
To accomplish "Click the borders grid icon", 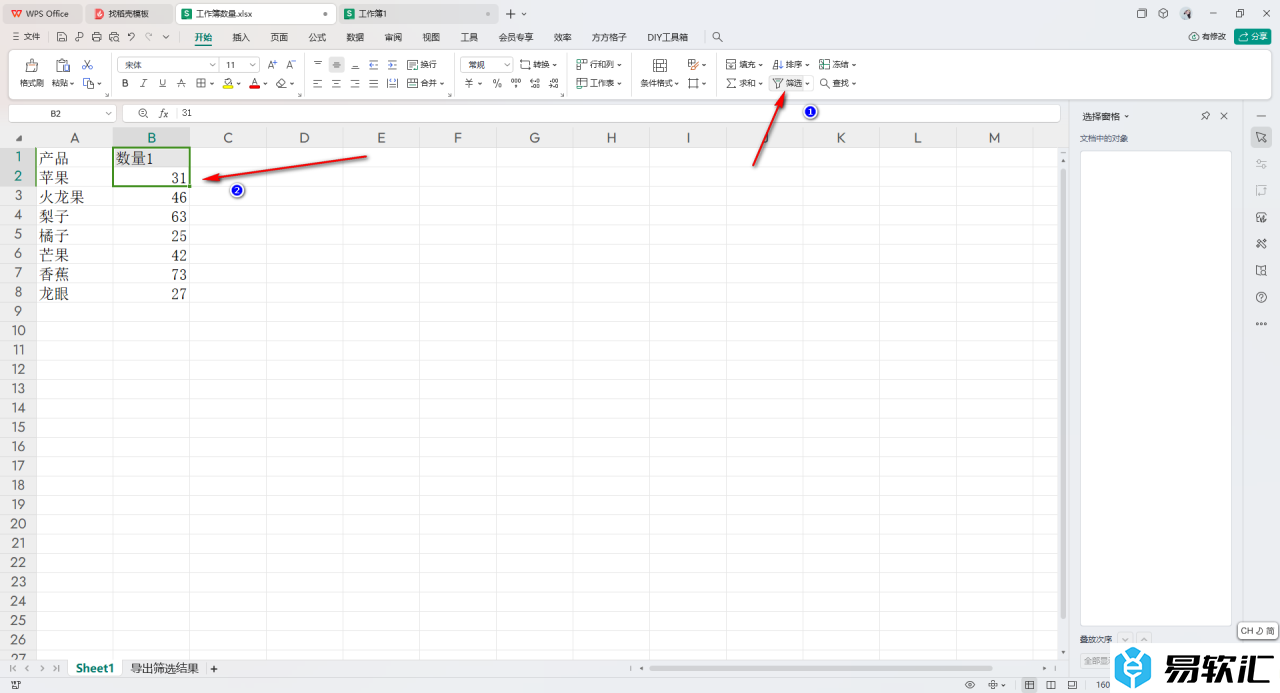I will [200, 83].
